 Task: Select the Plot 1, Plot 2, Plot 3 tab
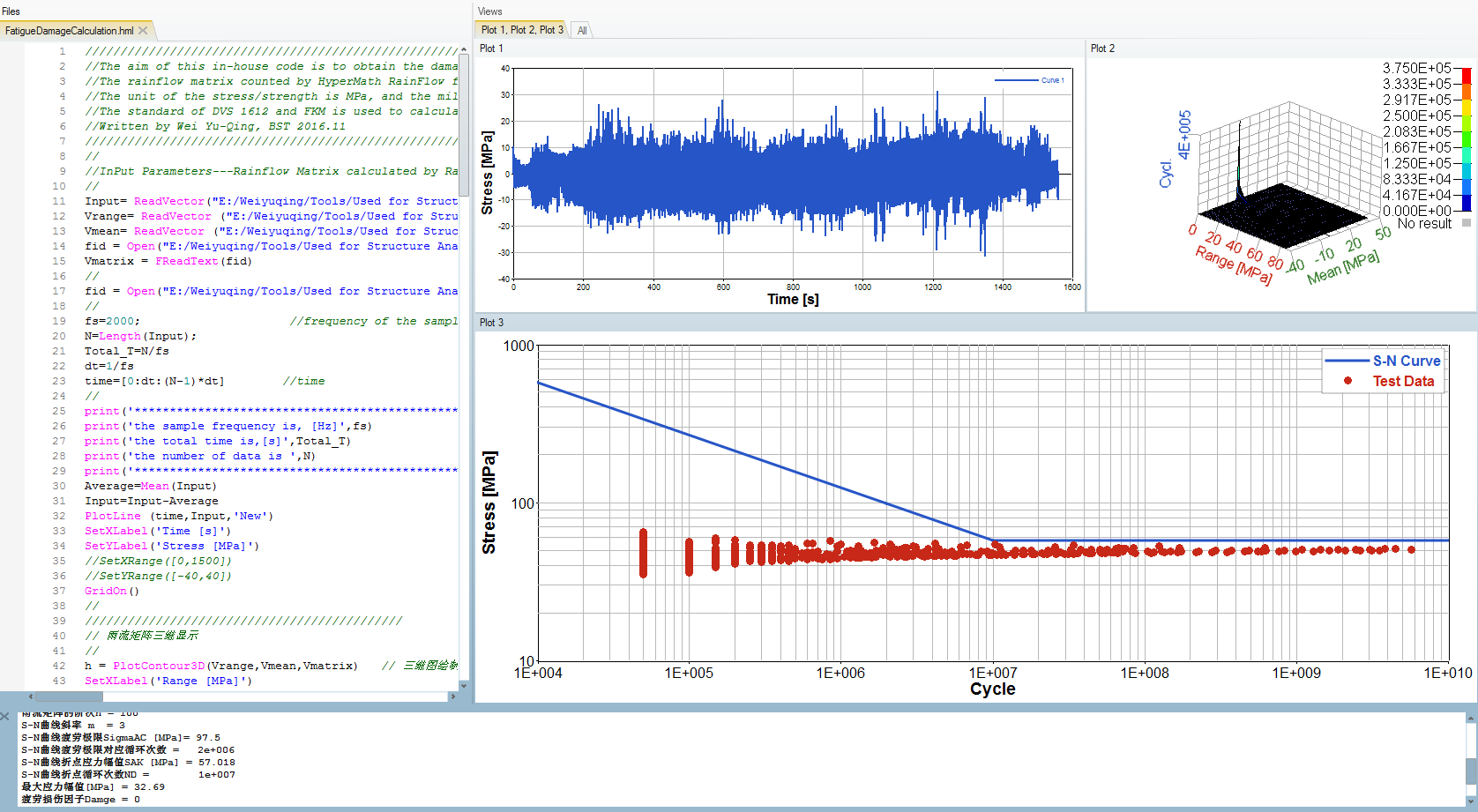(522, 30)
